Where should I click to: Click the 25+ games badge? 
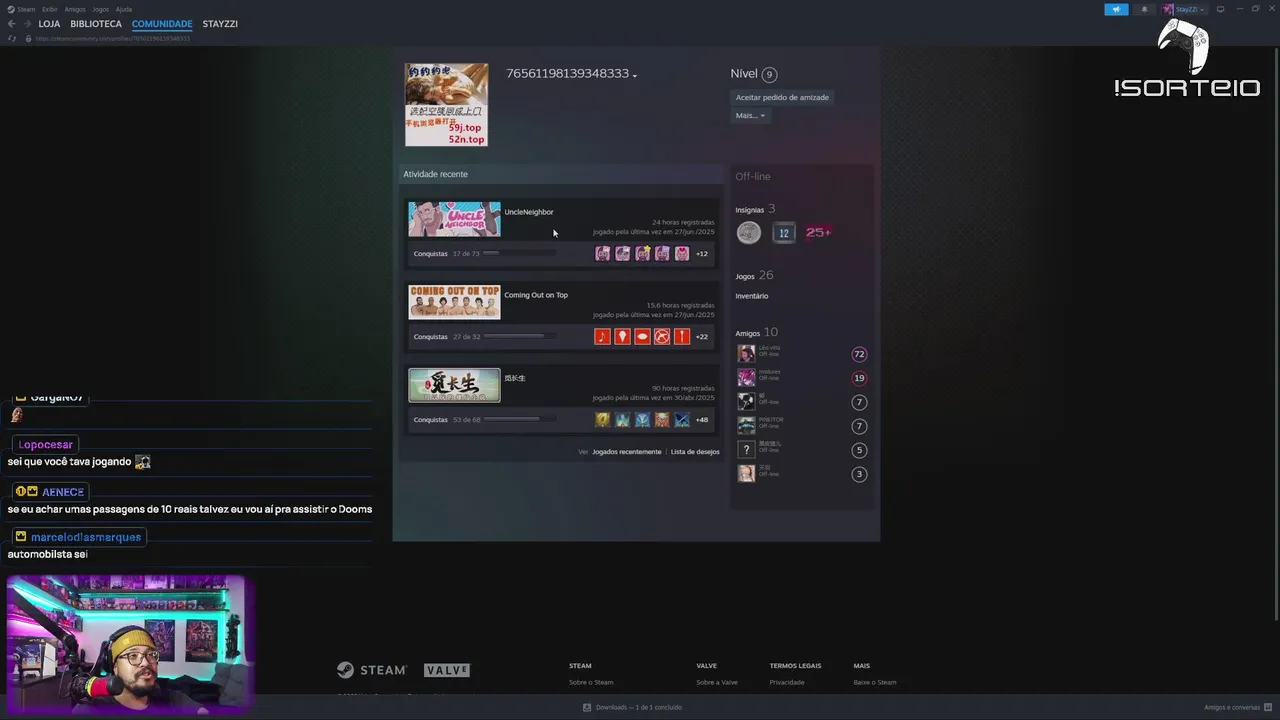818,233
